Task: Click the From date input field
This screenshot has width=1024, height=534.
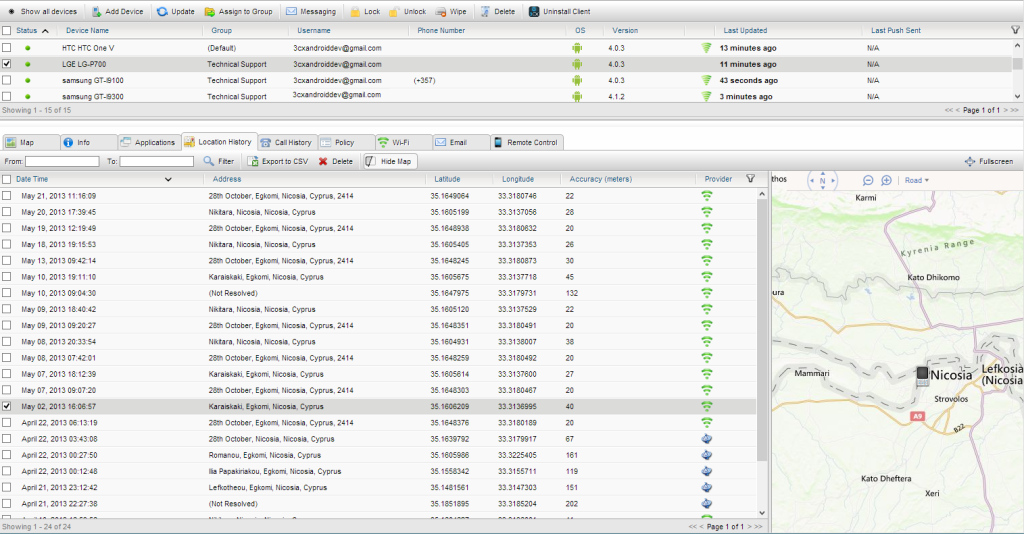Action: click(62, 161)
